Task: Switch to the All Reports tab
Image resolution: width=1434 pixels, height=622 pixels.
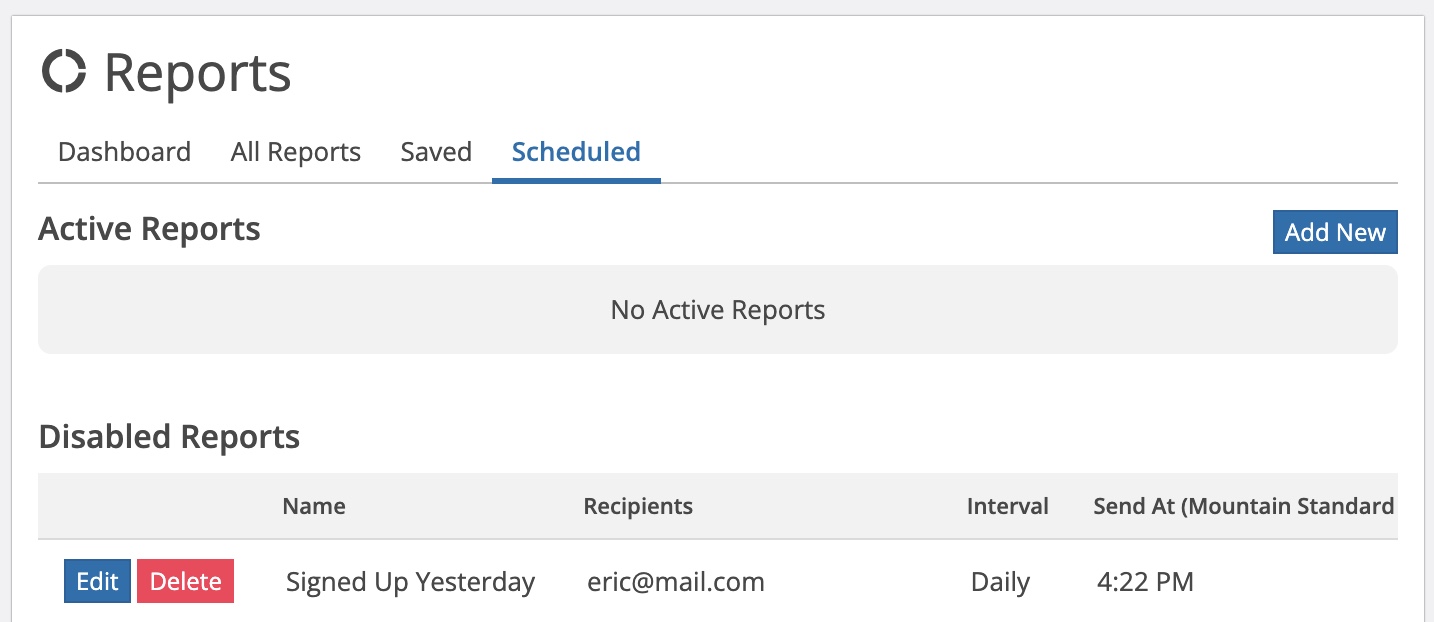Action: (296, 152)
